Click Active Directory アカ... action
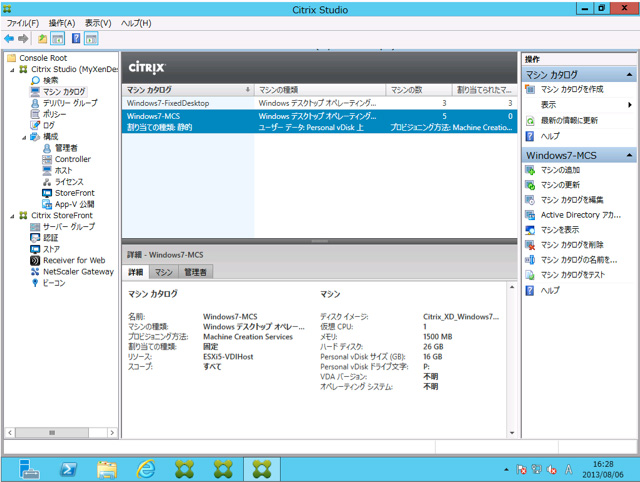The image size is (640, 482). tap(580, 215)
